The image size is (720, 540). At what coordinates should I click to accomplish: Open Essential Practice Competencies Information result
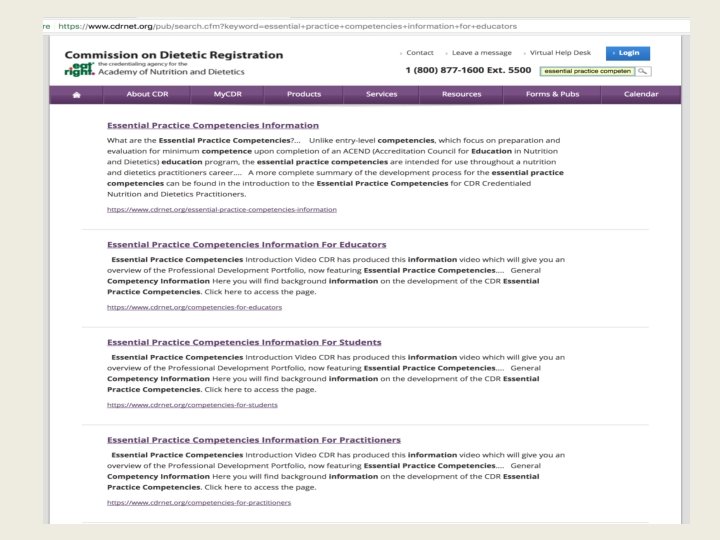(213, 125)
